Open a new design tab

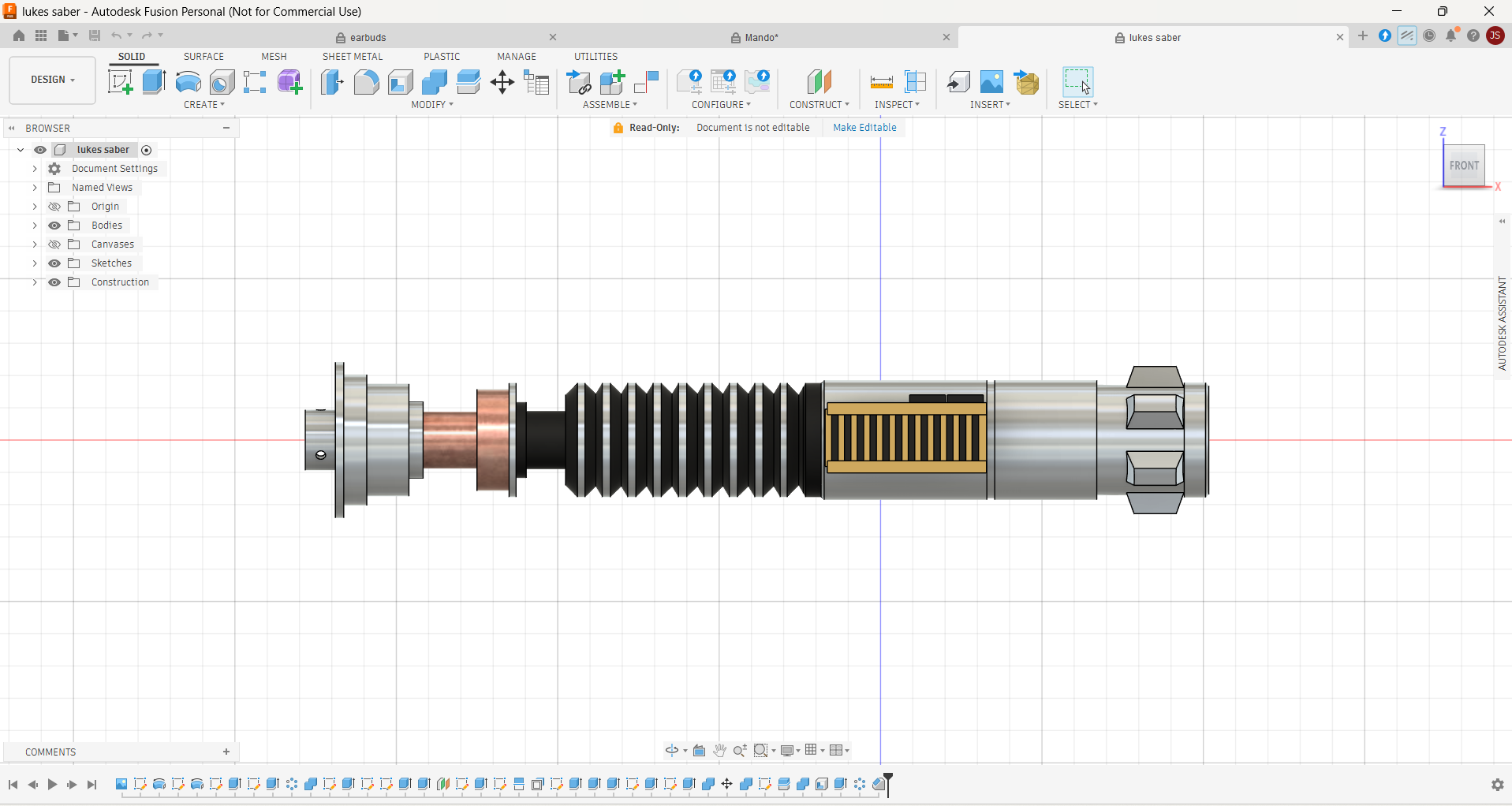[1363, 35]
